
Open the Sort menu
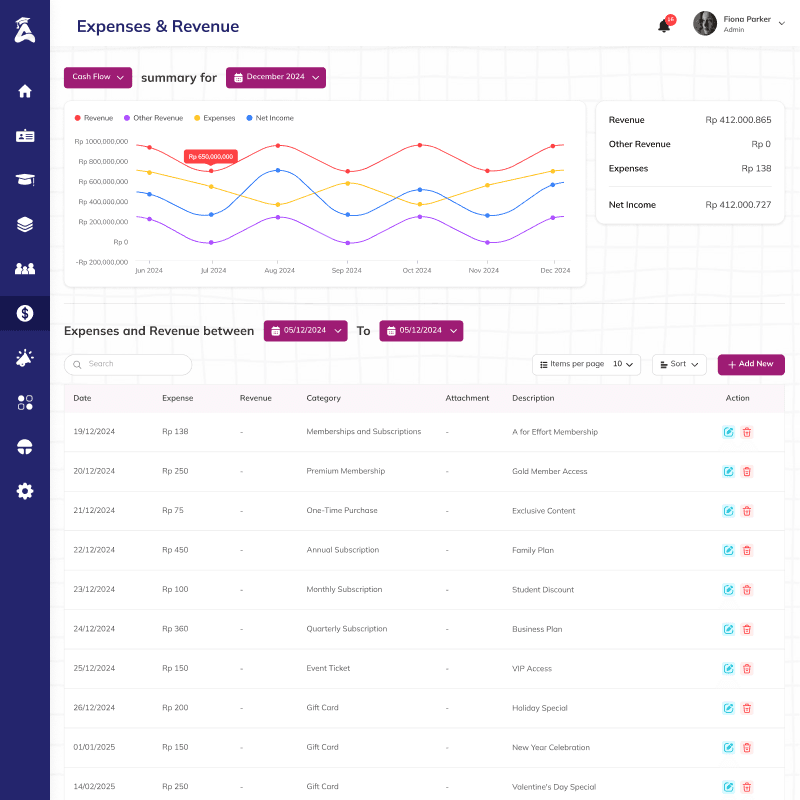tap(679, 364)
